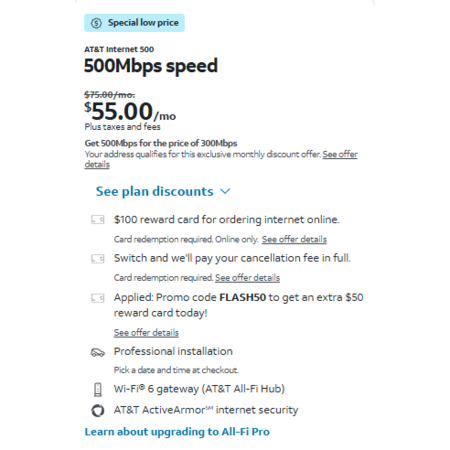Click the Wi-Fi 6 gateway device icon
This screenshot has height=450, width=450.
(98, 389)
